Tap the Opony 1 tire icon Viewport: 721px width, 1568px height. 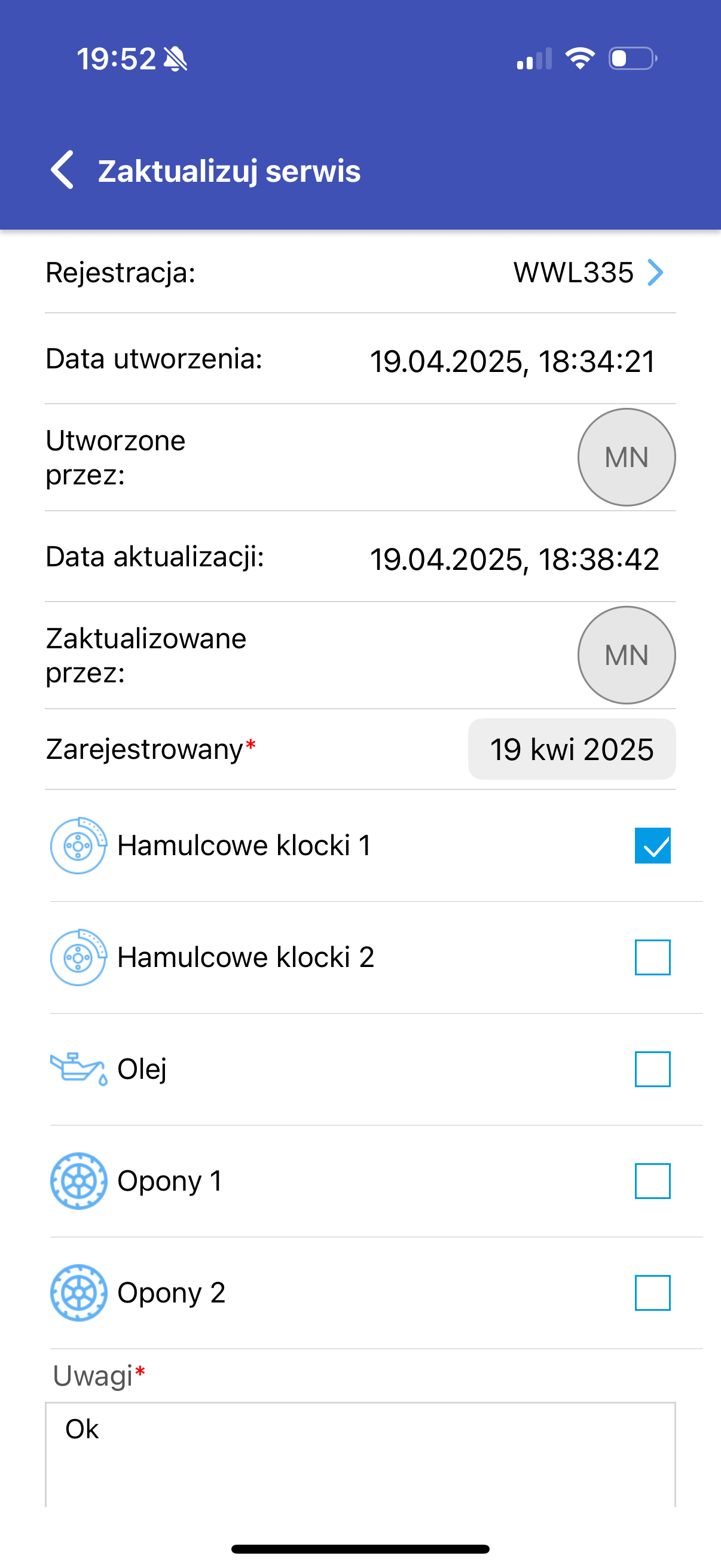tap(78, 1181)
